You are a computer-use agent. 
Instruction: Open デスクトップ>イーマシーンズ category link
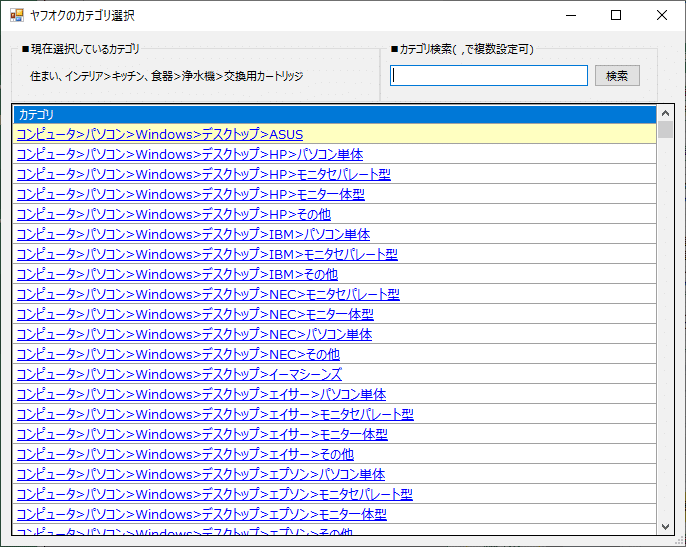[179, 375]
